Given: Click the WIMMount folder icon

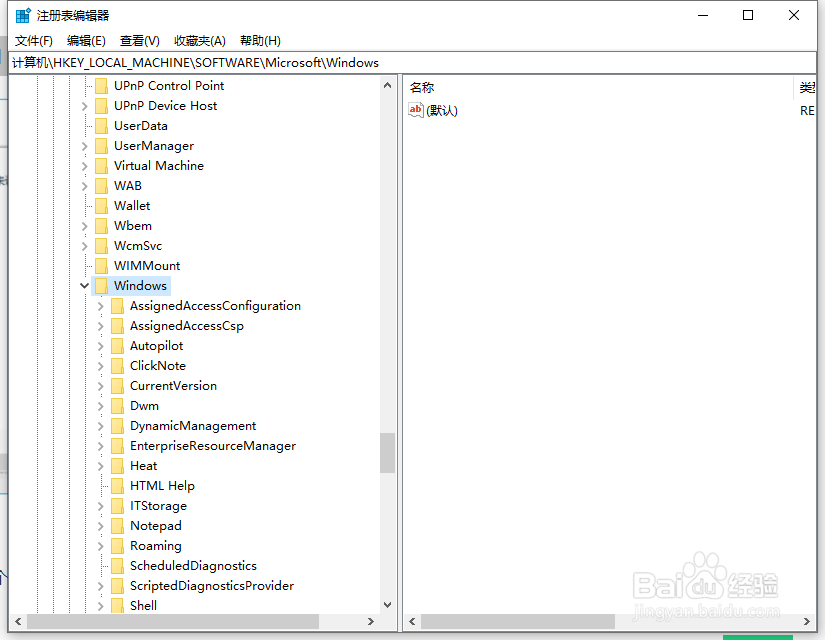Looking at the screenshot, I should (102, 266).
